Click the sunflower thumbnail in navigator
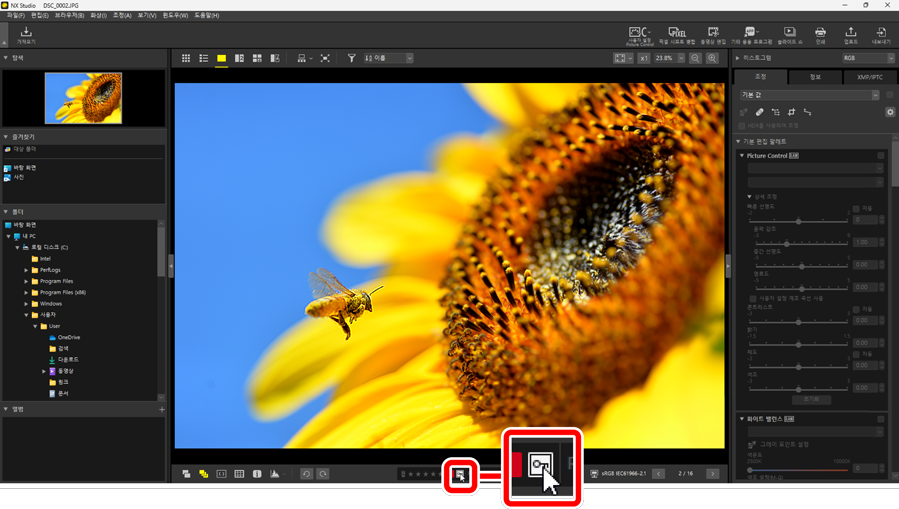899x509 pixels. click(83, 98)
